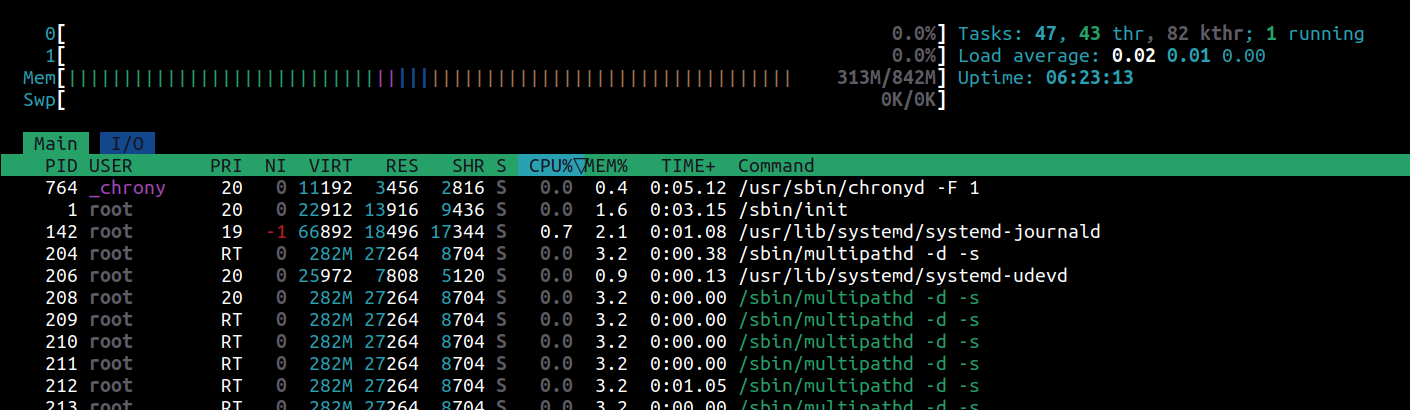Click the PRI column header

(226, 166)
